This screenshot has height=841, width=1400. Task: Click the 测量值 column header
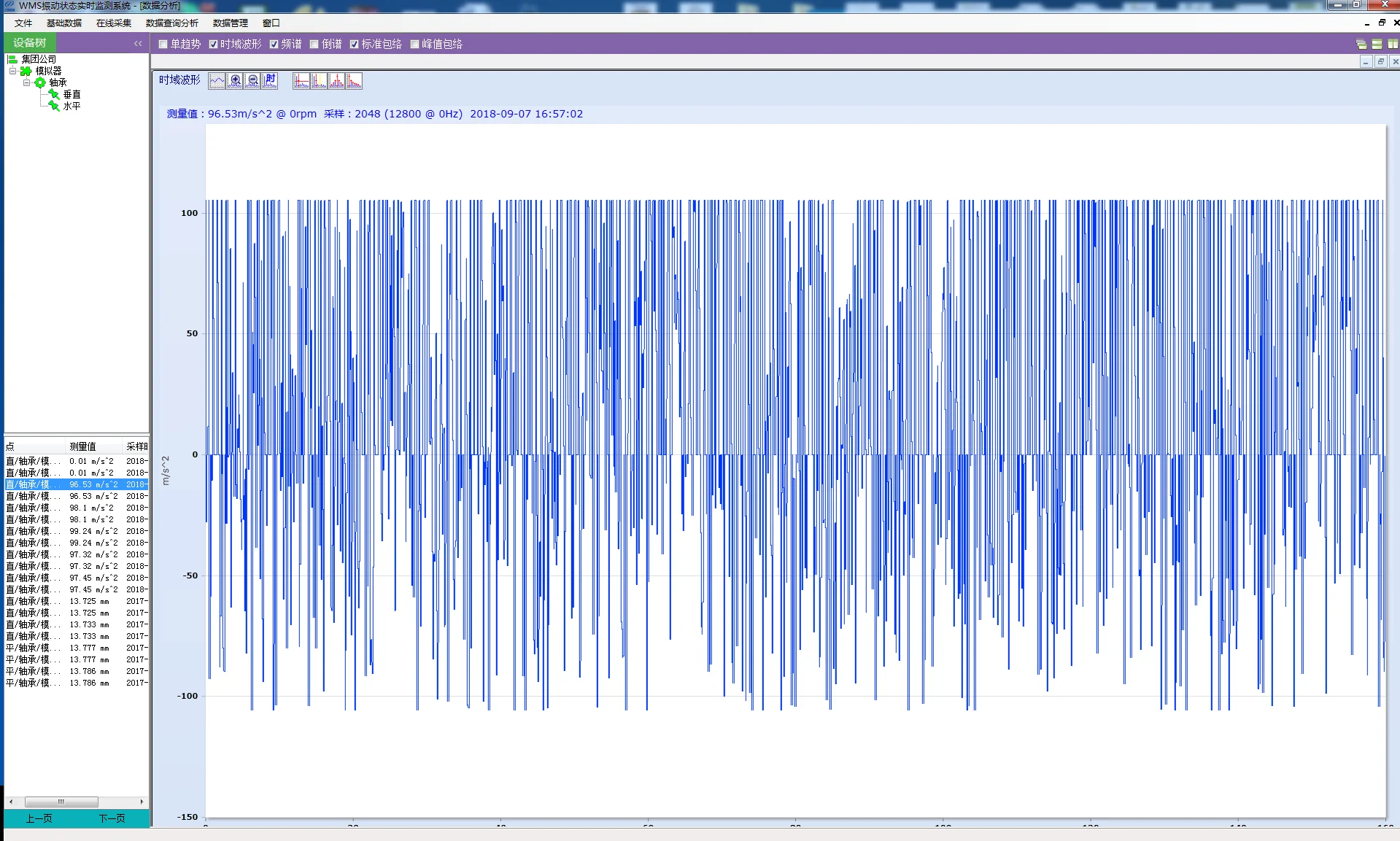tap(93, 446)
